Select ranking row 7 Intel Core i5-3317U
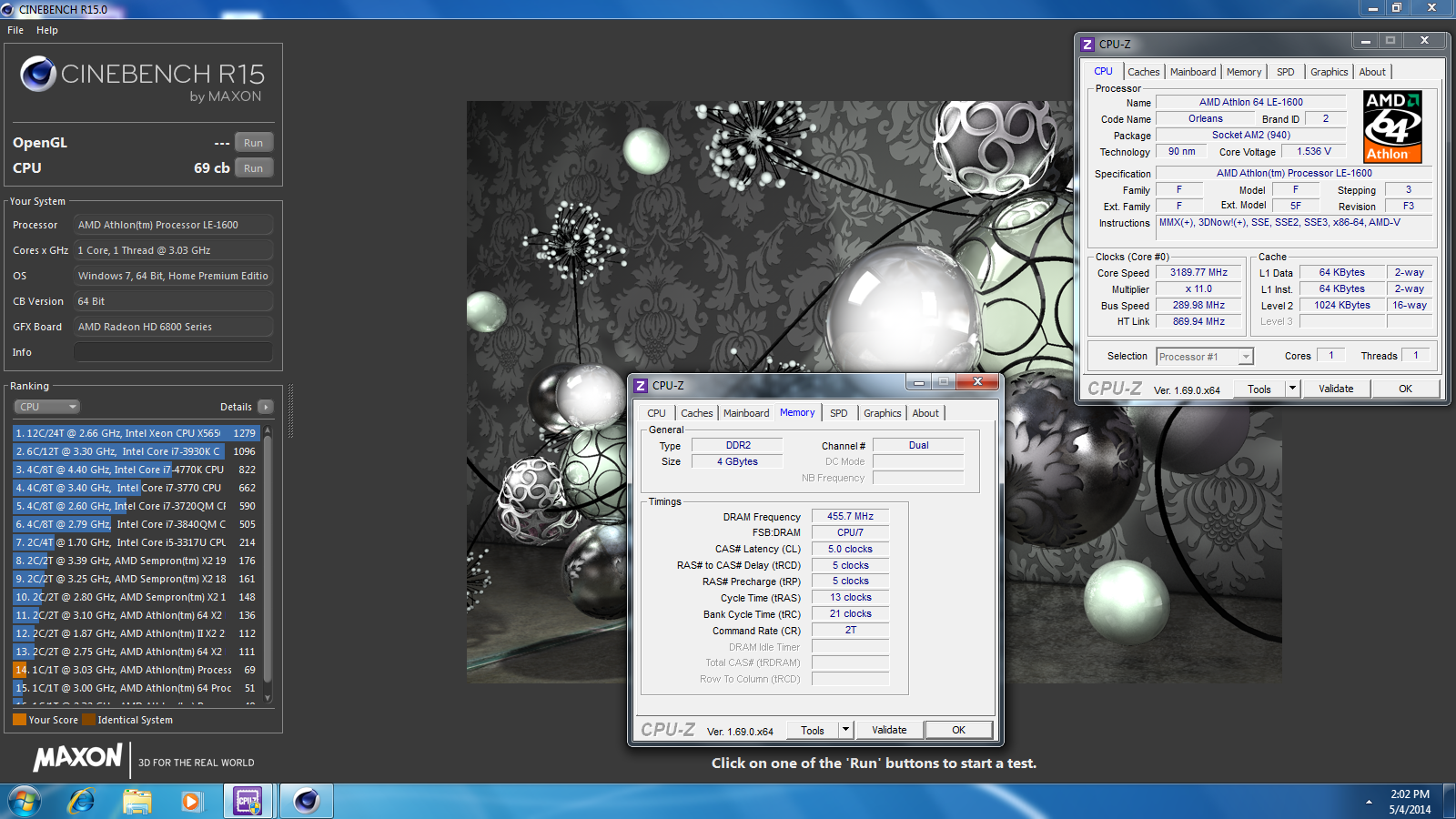This screenshot has height=819, width=1456. click(x=136, y=542)
